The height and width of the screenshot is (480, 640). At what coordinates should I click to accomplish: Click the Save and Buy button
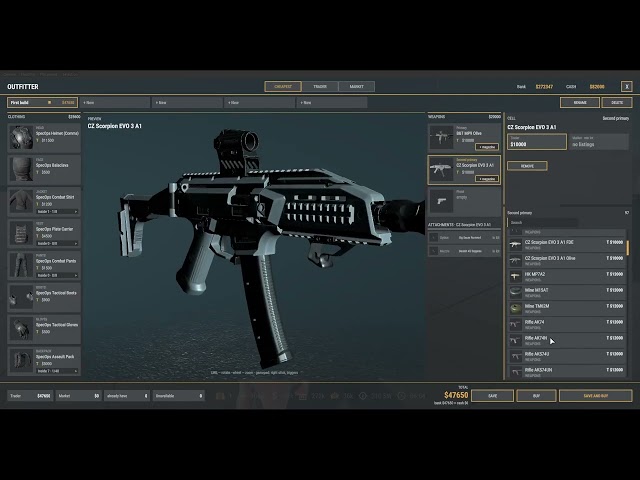click(x=596, y=396)
